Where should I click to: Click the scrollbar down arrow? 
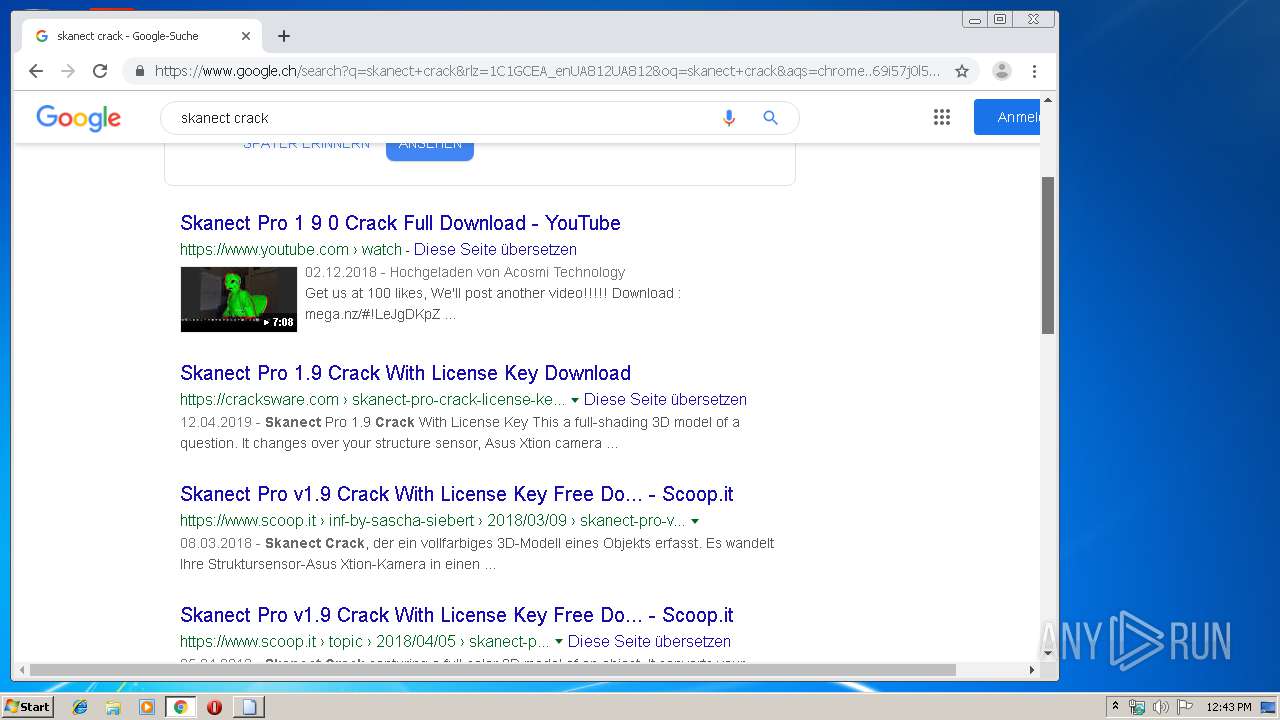1048,653
